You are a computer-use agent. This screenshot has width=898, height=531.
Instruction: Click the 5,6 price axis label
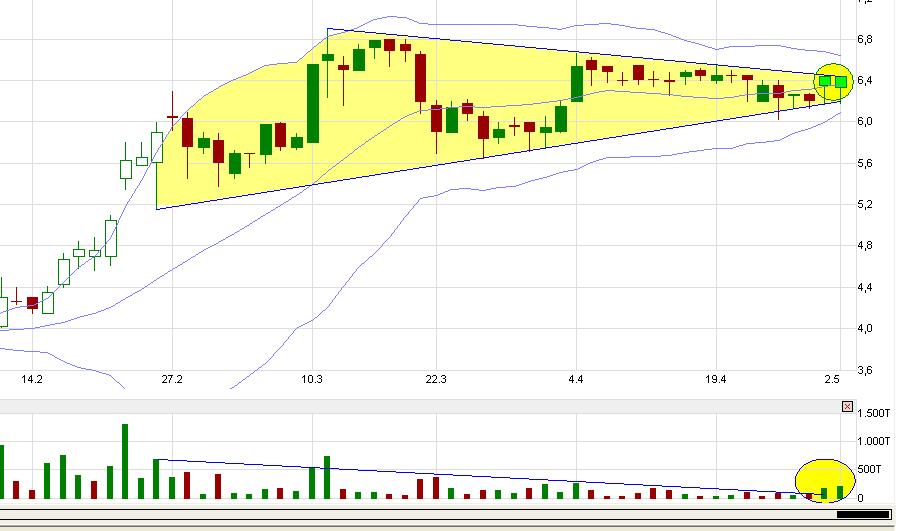(x=865, y=164)
